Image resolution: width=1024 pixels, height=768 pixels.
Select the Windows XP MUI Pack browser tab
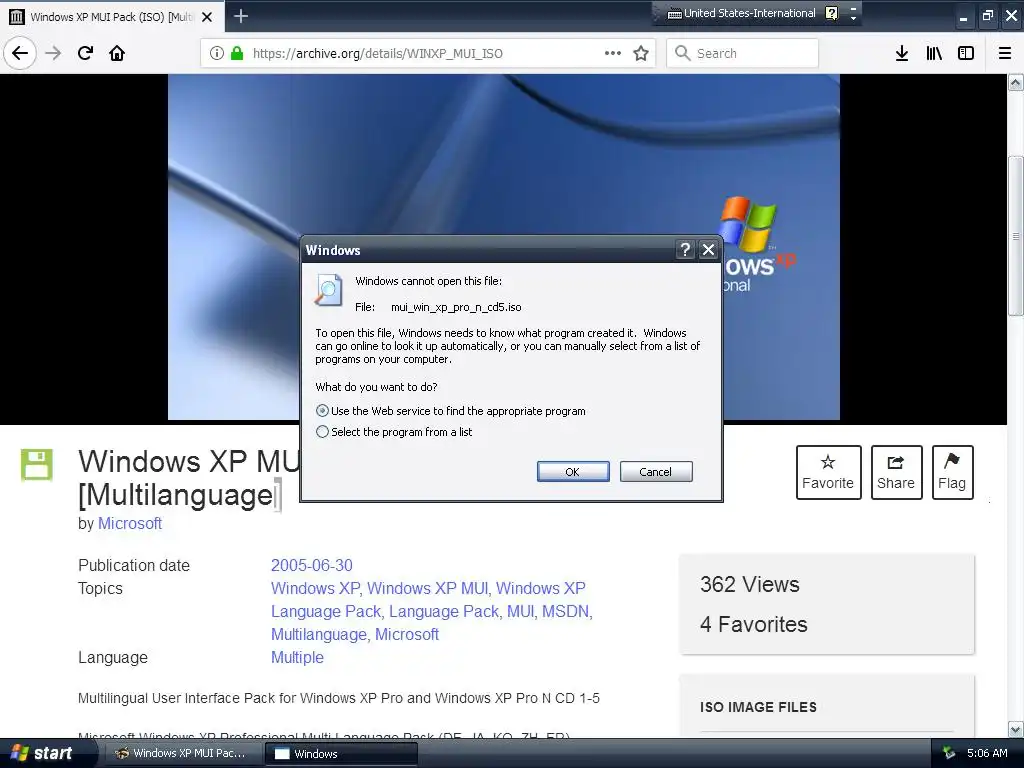[112, 17]
